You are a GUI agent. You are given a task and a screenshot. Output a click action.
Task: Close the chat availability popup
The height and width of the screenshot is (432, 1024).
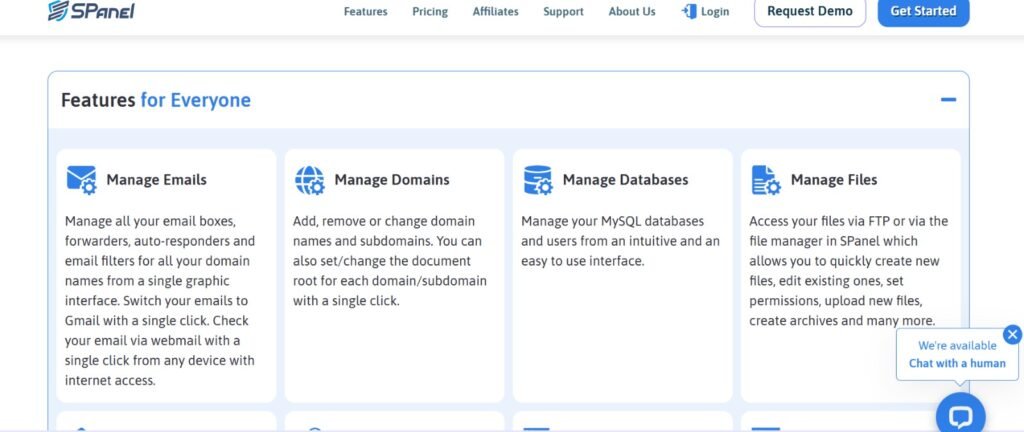[1012, 335]
